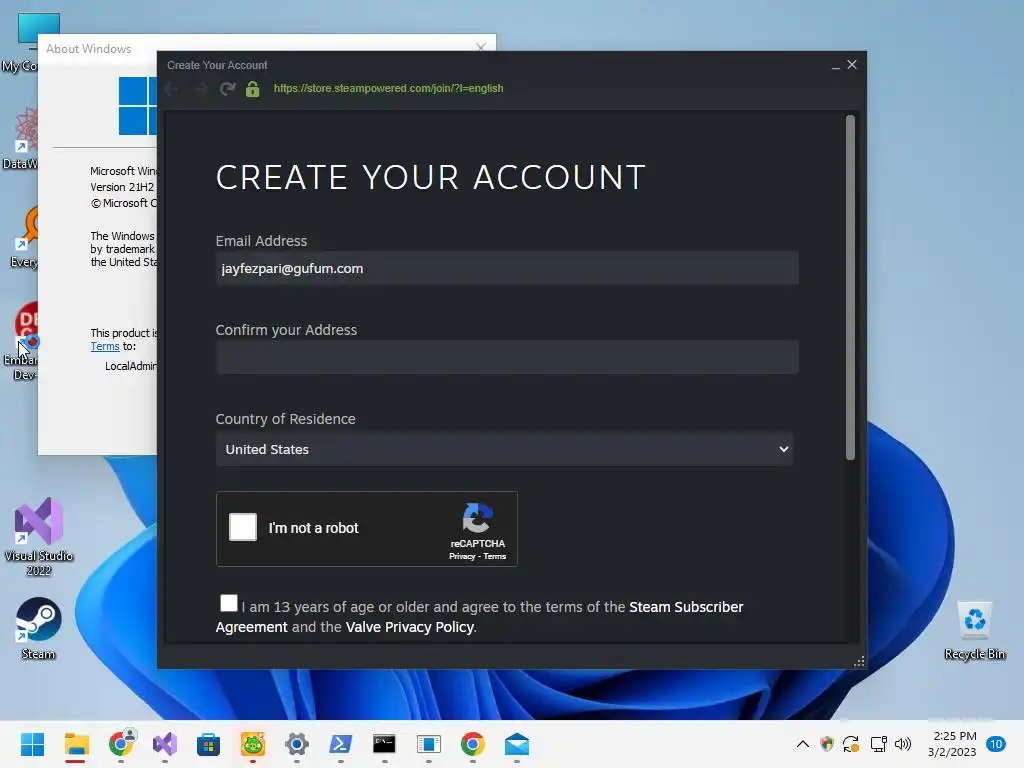
Task: Open the Recycle Bin desktop icon
Action: point(974,630)
